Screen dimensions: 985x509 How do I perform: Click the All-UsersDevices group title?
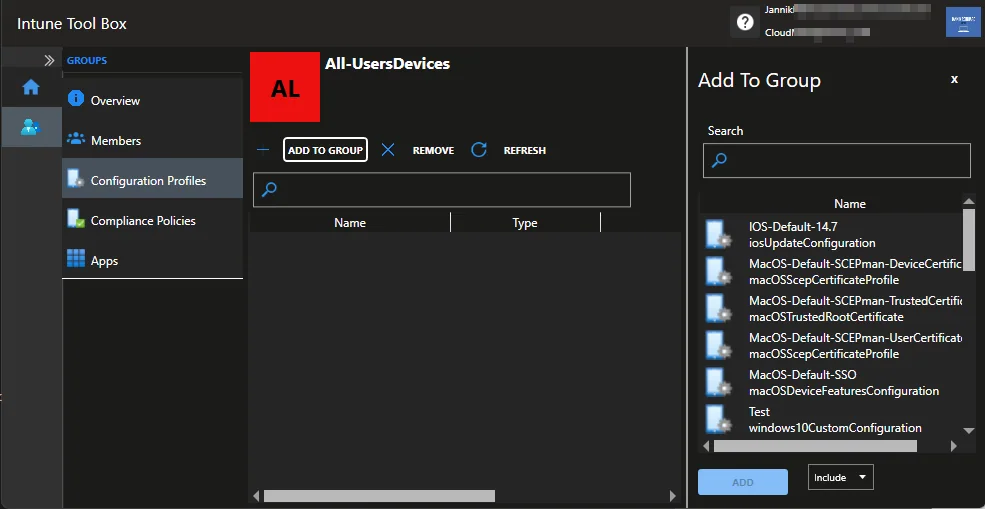click(387, 63)
